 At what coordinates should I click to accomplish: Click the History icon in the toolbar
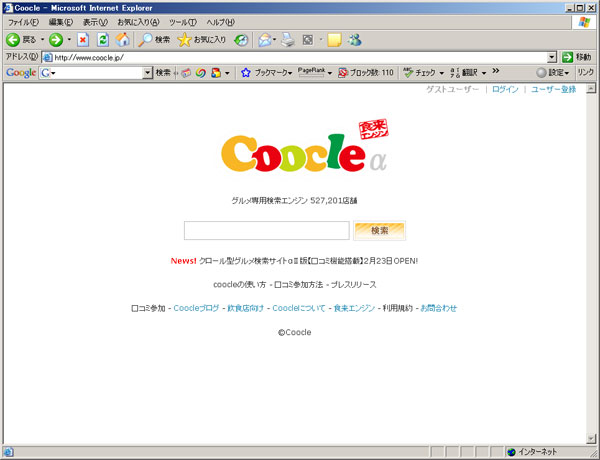(x=241, y=40)
